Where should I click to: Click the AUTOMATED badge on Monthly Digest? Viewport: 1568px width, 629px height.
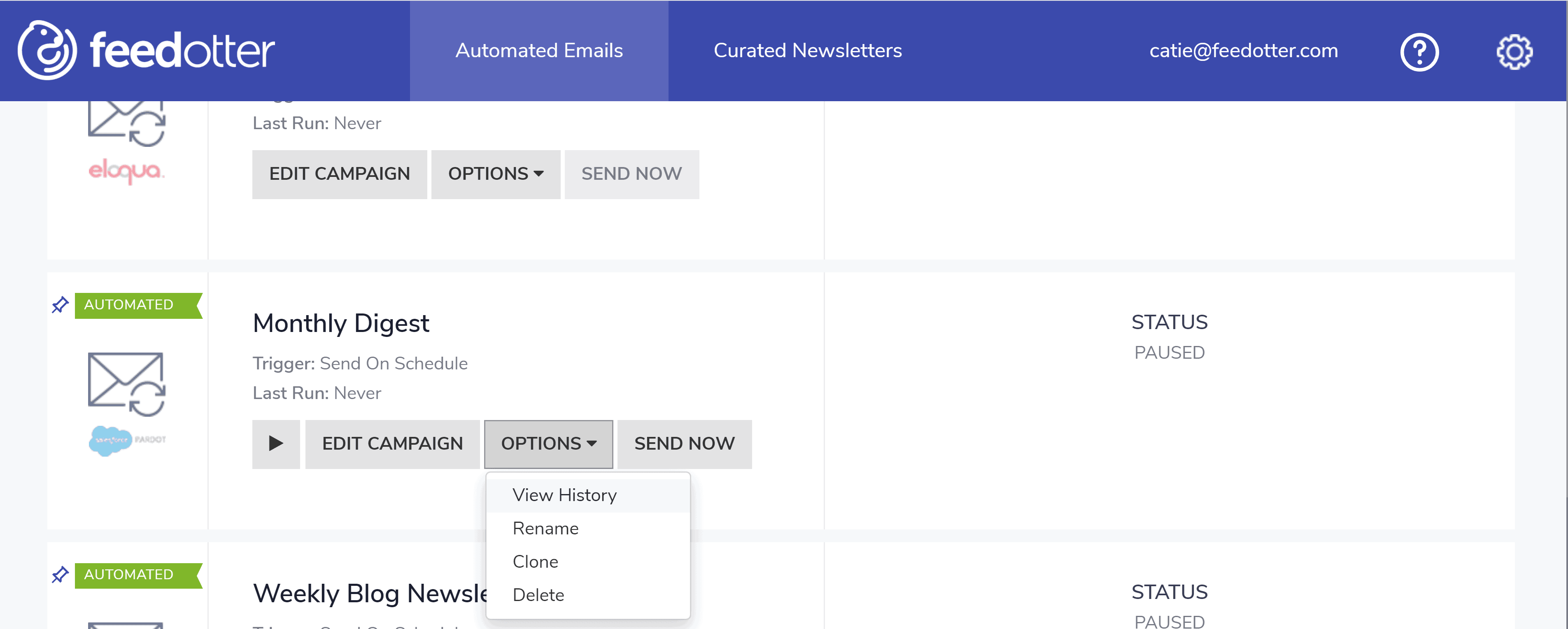pos(138,305)
